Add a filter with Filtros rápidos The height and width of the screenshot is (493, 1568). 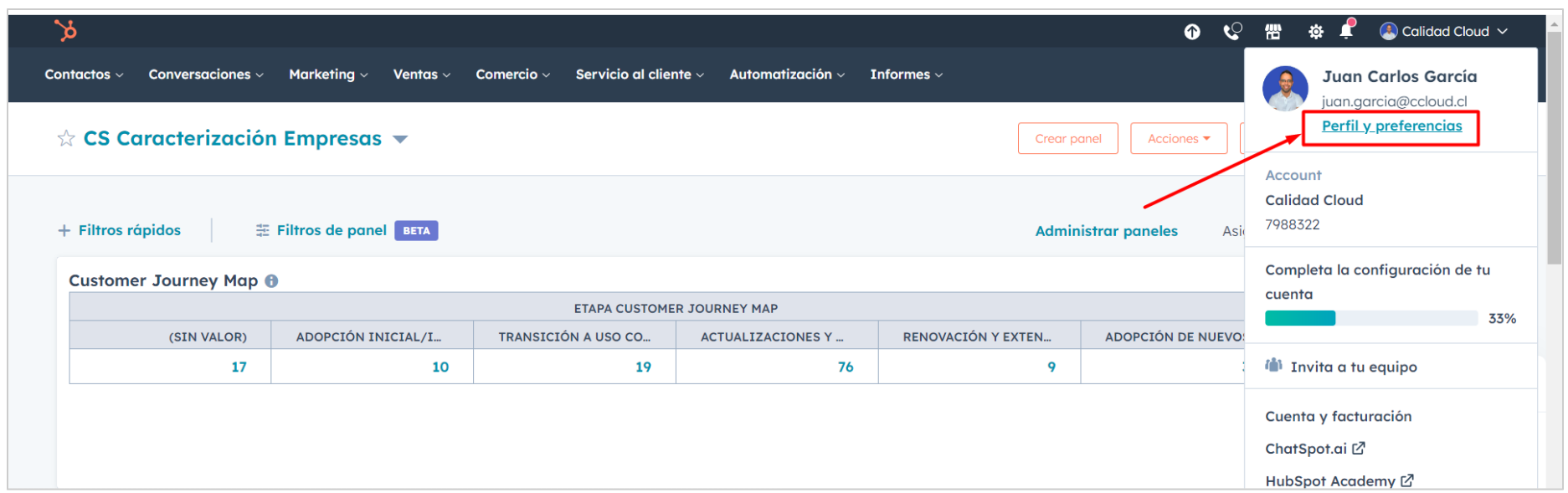pyautogui.click(x=120, y=230)
